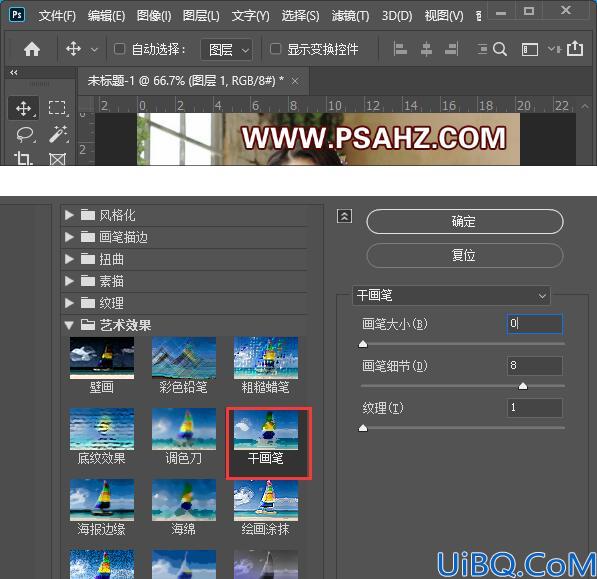Click the align horizontal centers icon
The width and height of the screenshot is (597, 579).
(426, 49)
